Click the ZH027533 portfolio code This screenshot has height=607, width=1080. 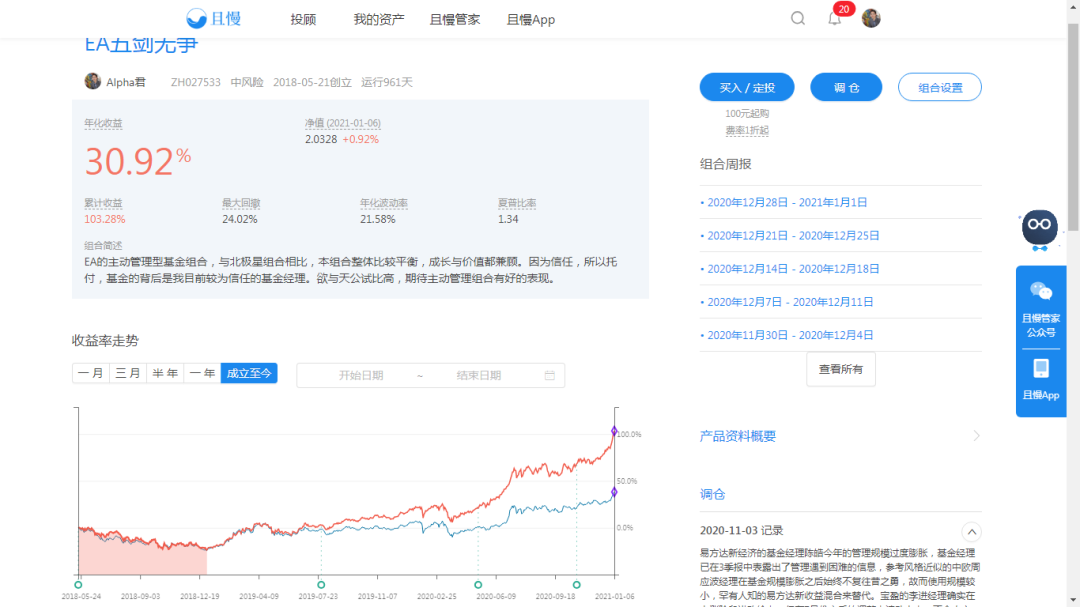pyautogui.click(x=196, y=82)
